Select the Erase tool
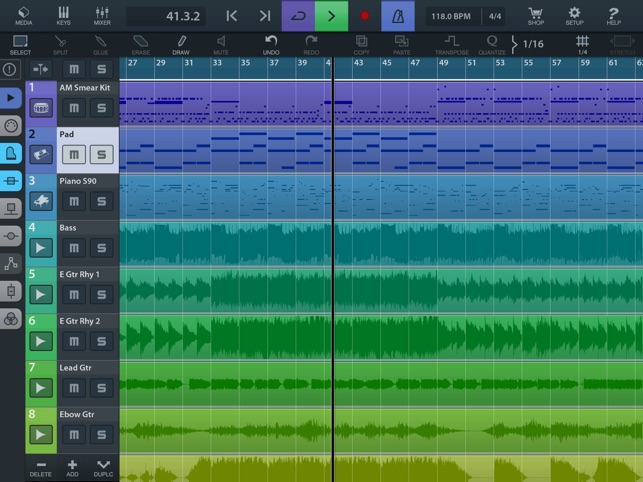643x482 pixels. click(141, 45)
